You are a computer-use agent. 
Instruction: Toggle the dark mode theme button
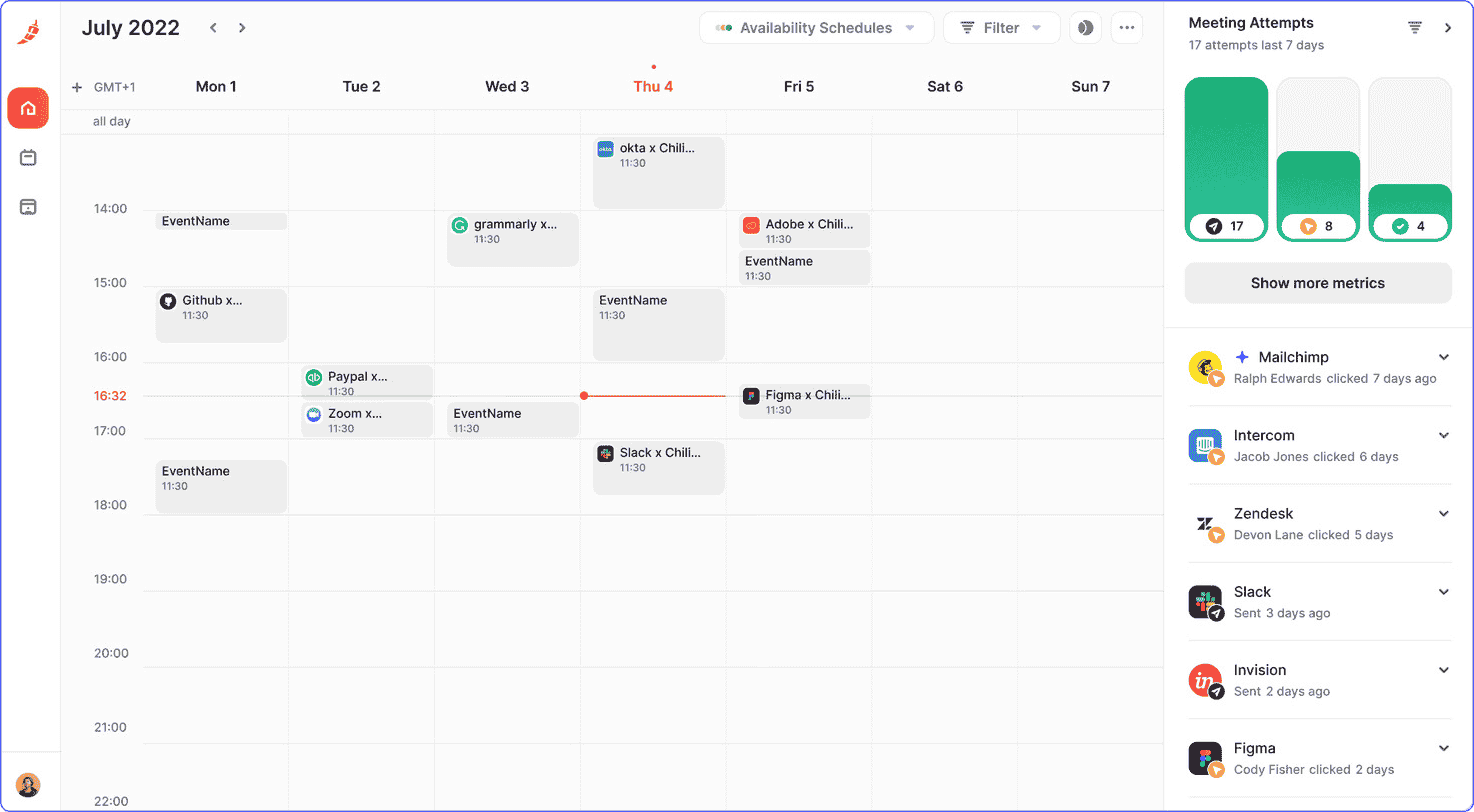pyautogui.click(x=1085, y=28)
